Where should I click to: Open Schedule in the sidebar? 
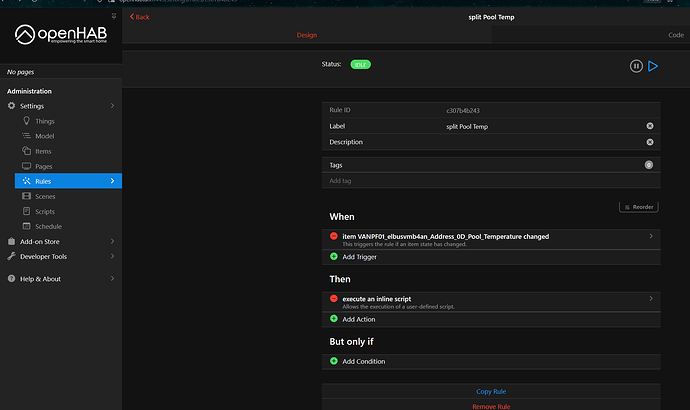click(68, 226)
